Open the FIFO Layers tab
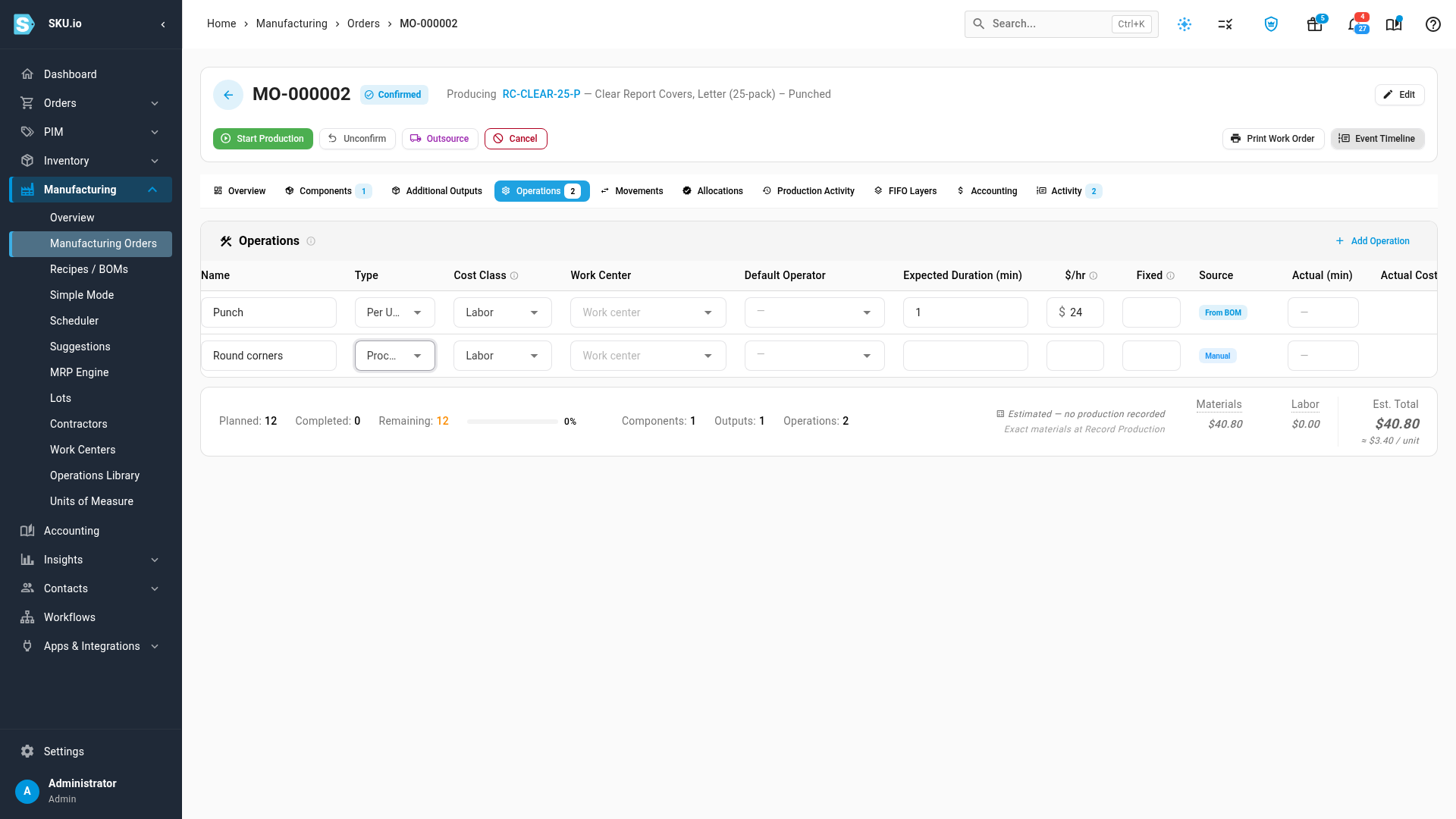This screenshot has height=819, width=1456. tap(905, 191)
